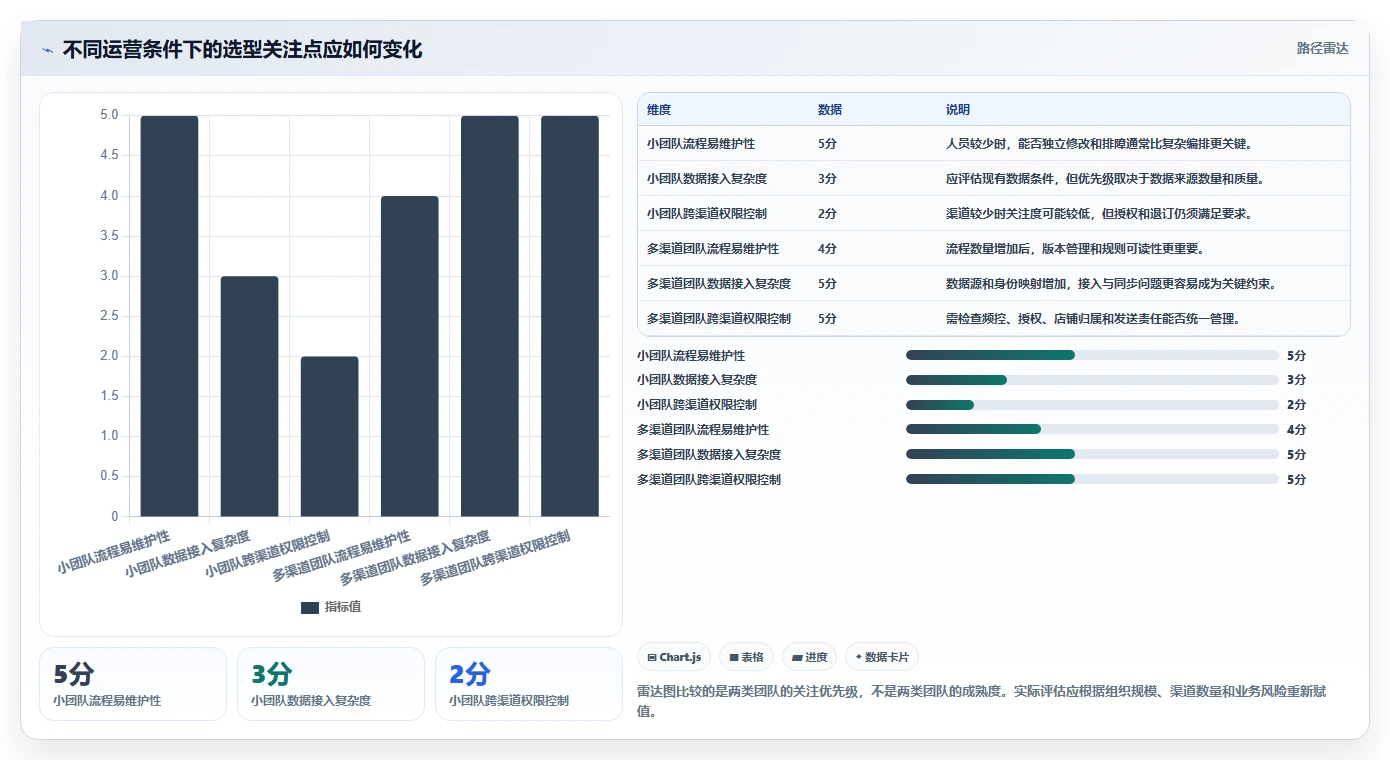Click the 3分 cell in the table

click(827, 179)
